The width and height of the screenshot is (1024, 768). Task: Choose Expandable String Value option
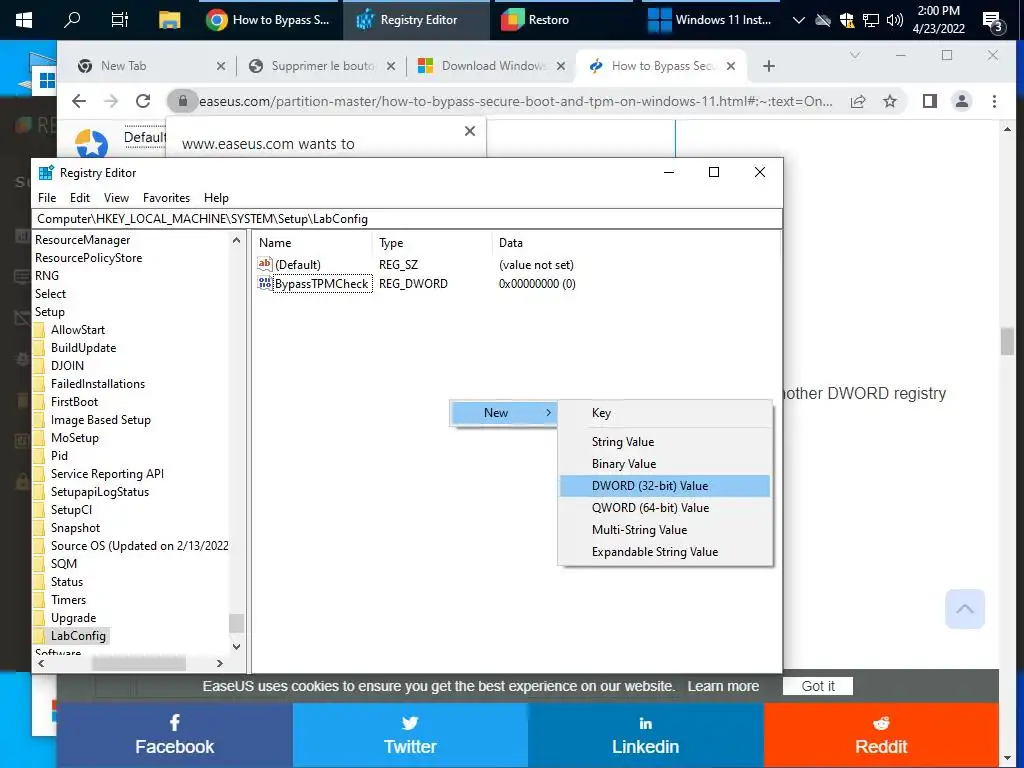click(665, 552)
